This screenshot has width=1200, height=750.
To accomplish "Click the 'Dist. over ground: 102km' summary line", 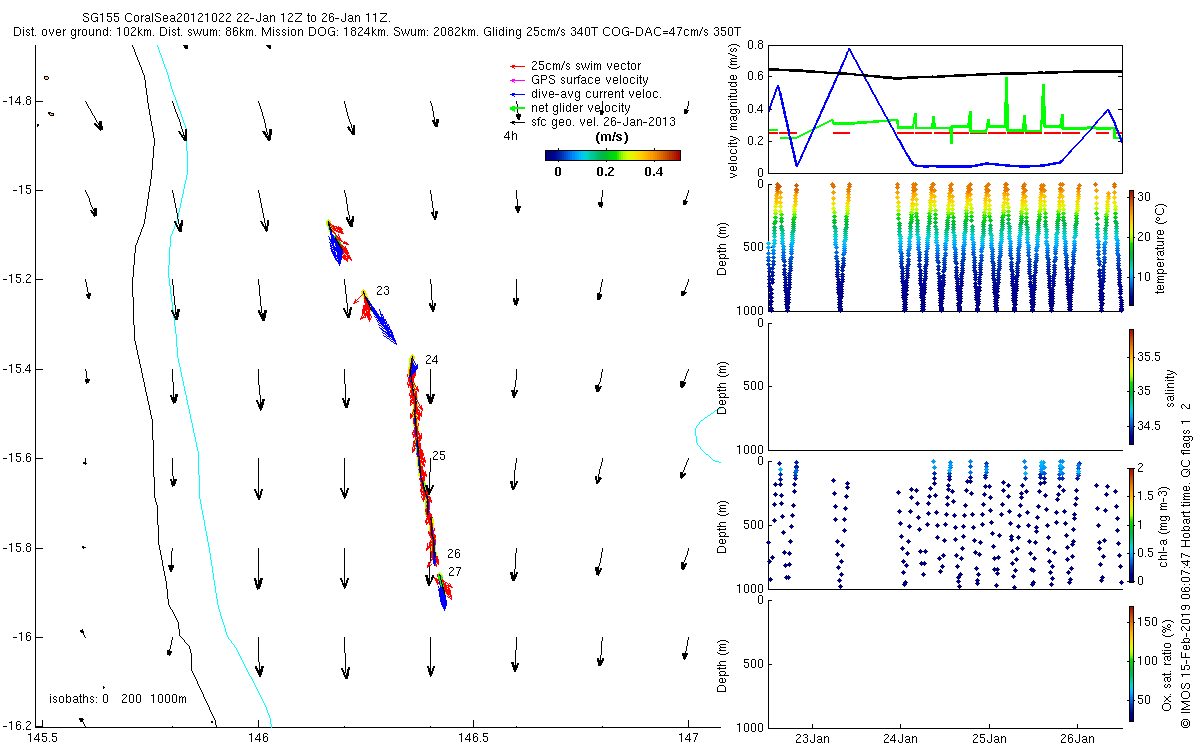I will (378, 33).
